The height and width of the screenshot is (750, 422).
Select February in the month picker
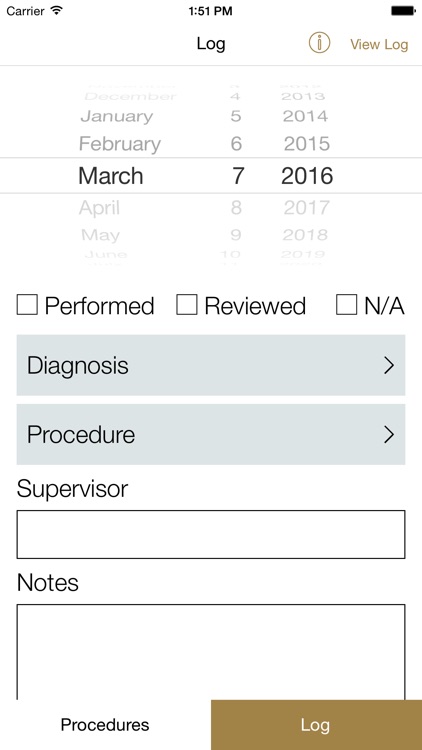point(120,144)
